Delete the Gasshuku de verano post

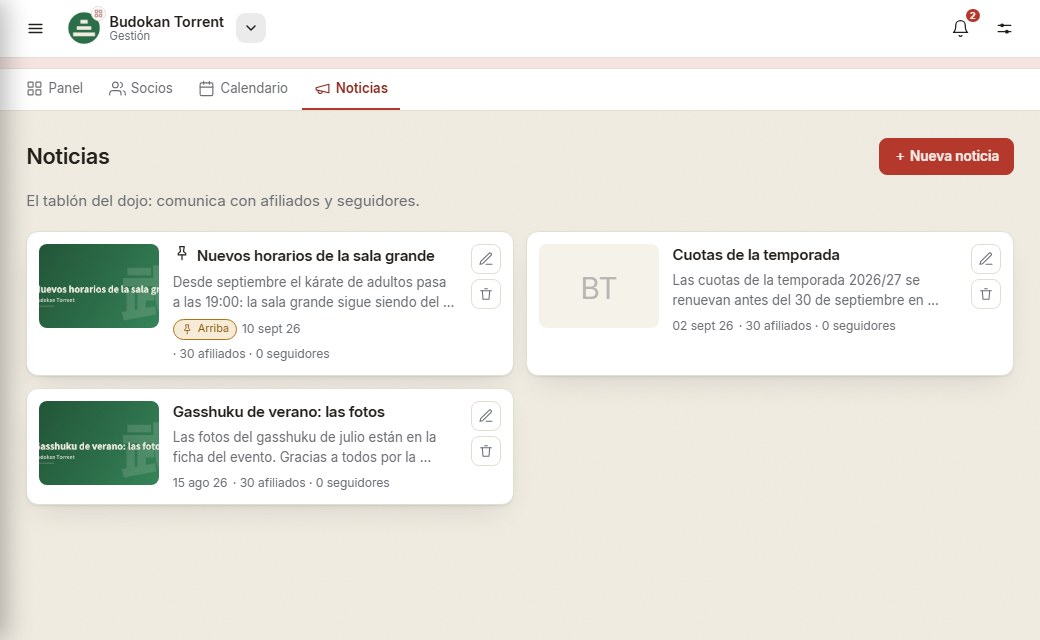(x=486, y=451)
